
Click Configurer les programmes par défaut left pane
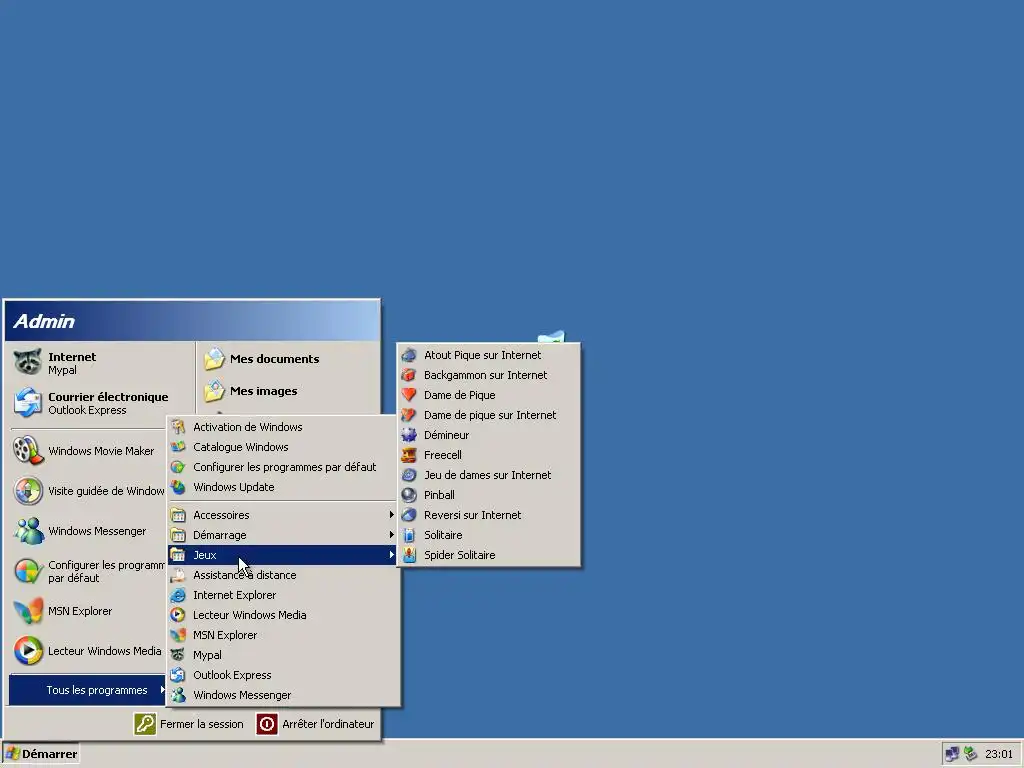88,571
